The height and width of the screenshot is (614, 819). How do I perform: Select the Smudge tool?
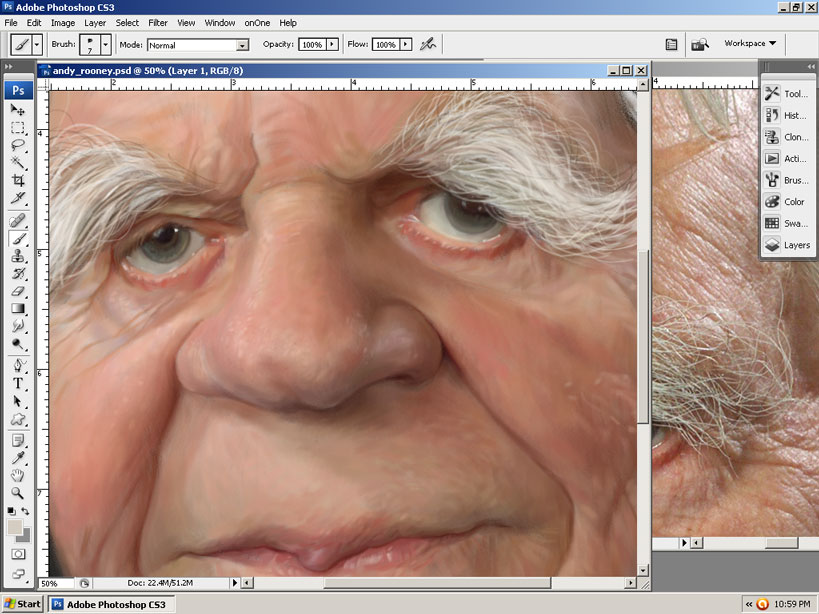pos(18,326)
